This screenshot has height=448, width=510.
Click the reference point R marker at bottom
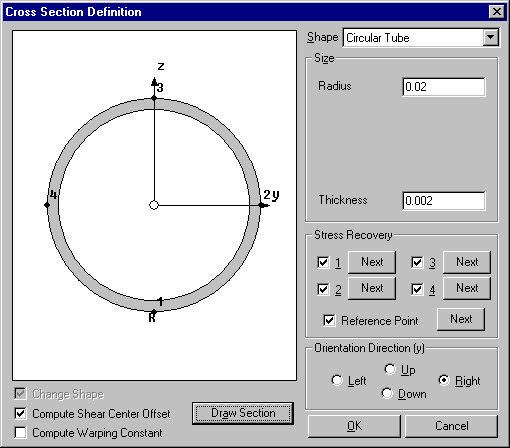click(154, 312)
